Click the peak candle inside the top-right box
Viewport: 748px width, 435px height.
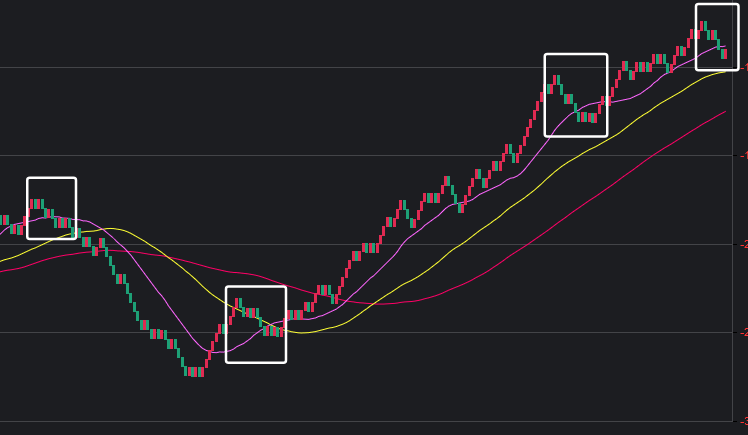coord(703,26)
